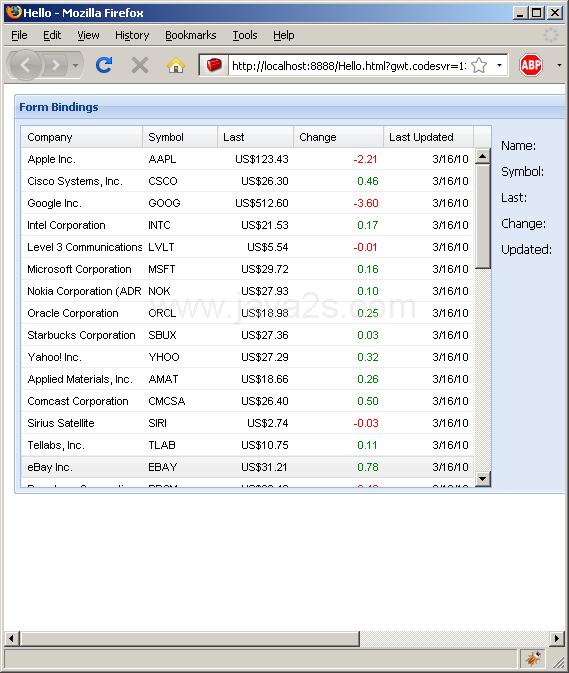Select the Cisco Systems, Inc. row

pyautogui.click(x=247, y=181)
